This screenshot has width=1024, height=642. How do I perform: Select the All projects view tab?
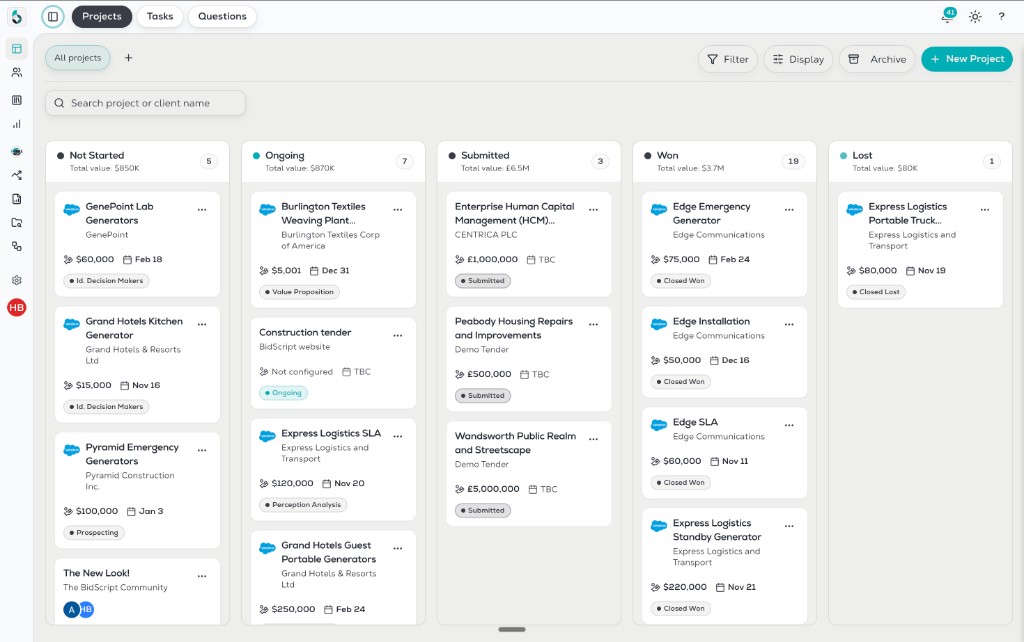78,57
